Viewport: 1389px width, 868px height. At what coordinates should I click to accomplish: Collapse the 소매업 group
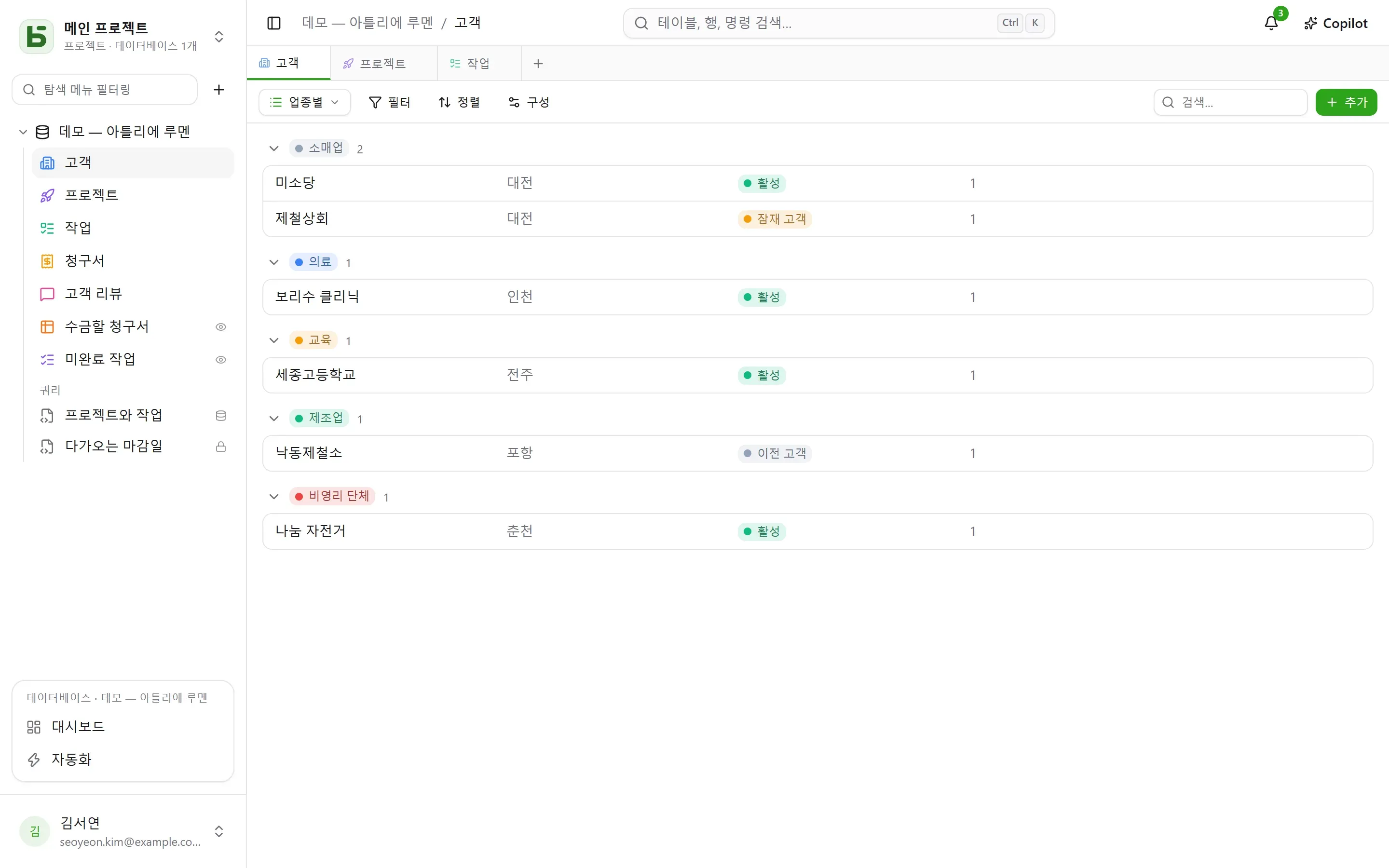click(x=274, y=149)
